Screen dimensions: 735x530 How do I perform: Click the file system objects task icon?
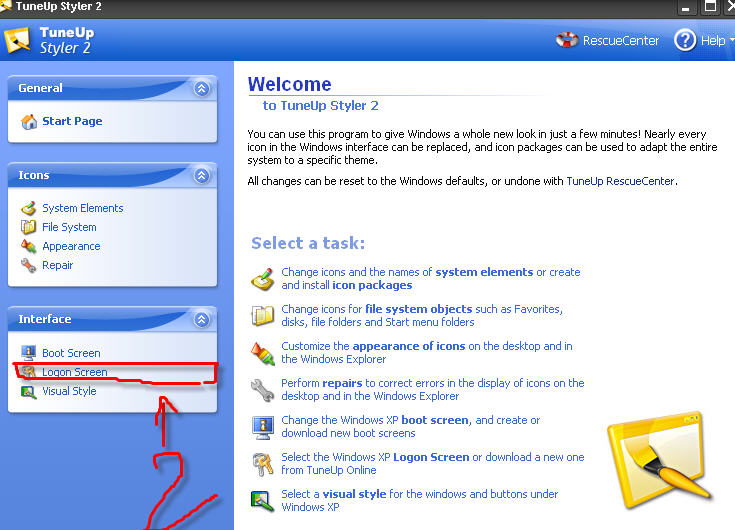(263, 315)
